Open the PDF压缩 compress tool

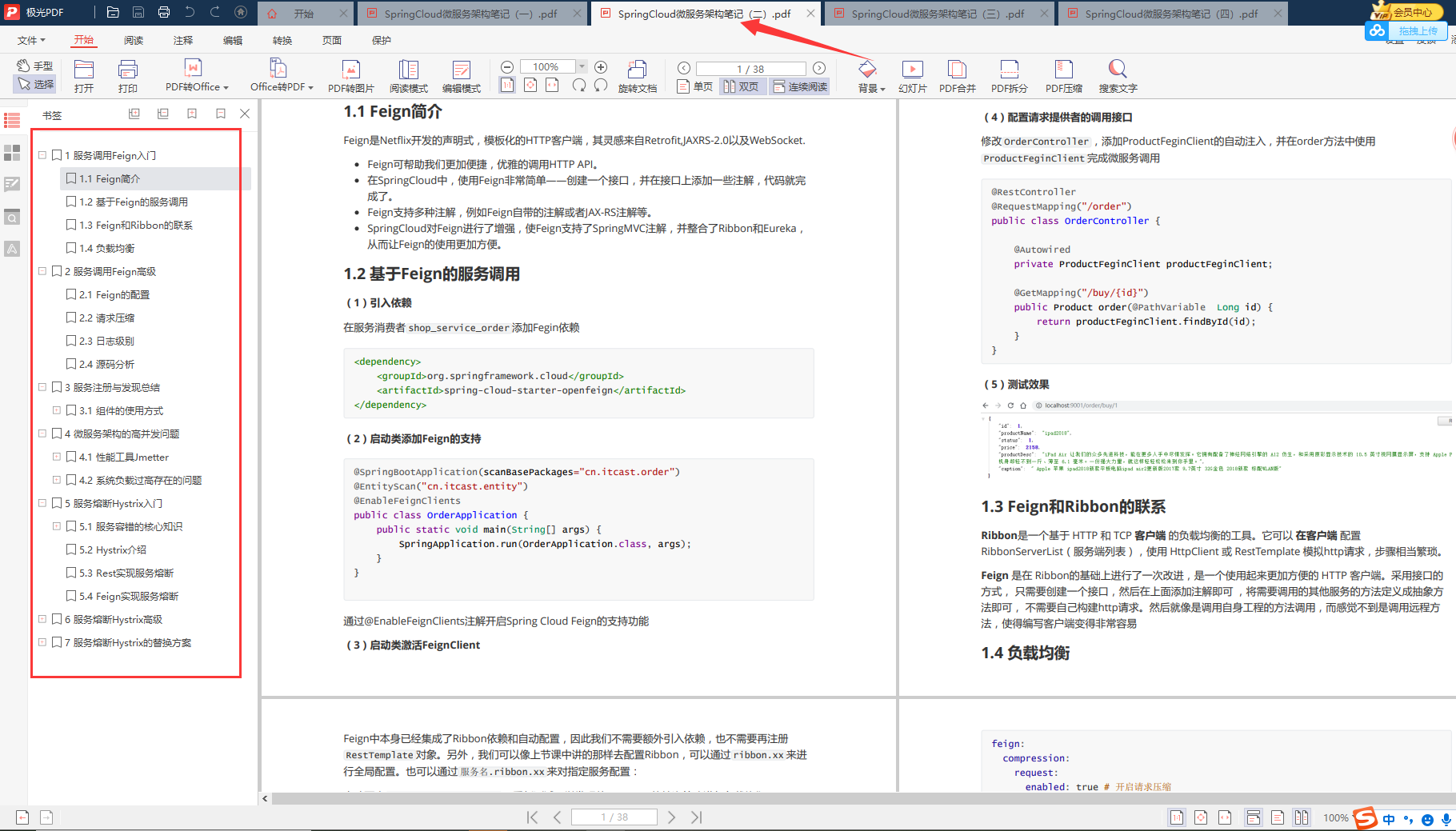pos(1064,76)
